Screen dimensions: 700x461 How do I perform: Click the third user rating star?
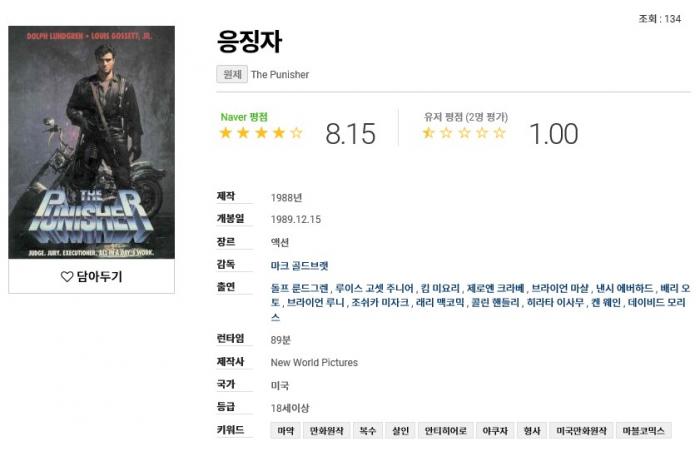coord(464,133)
